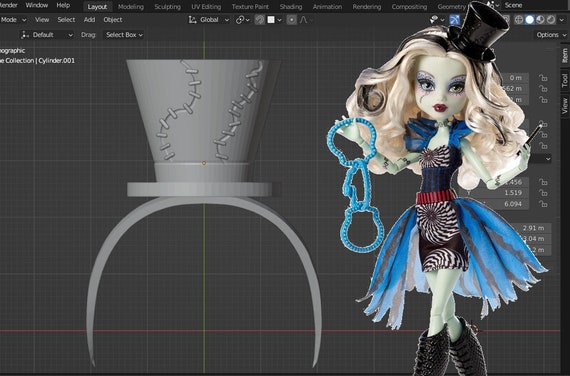570x376 pixels.
Task: Open the Default orientation dropdown
Action: coord(47,35)
